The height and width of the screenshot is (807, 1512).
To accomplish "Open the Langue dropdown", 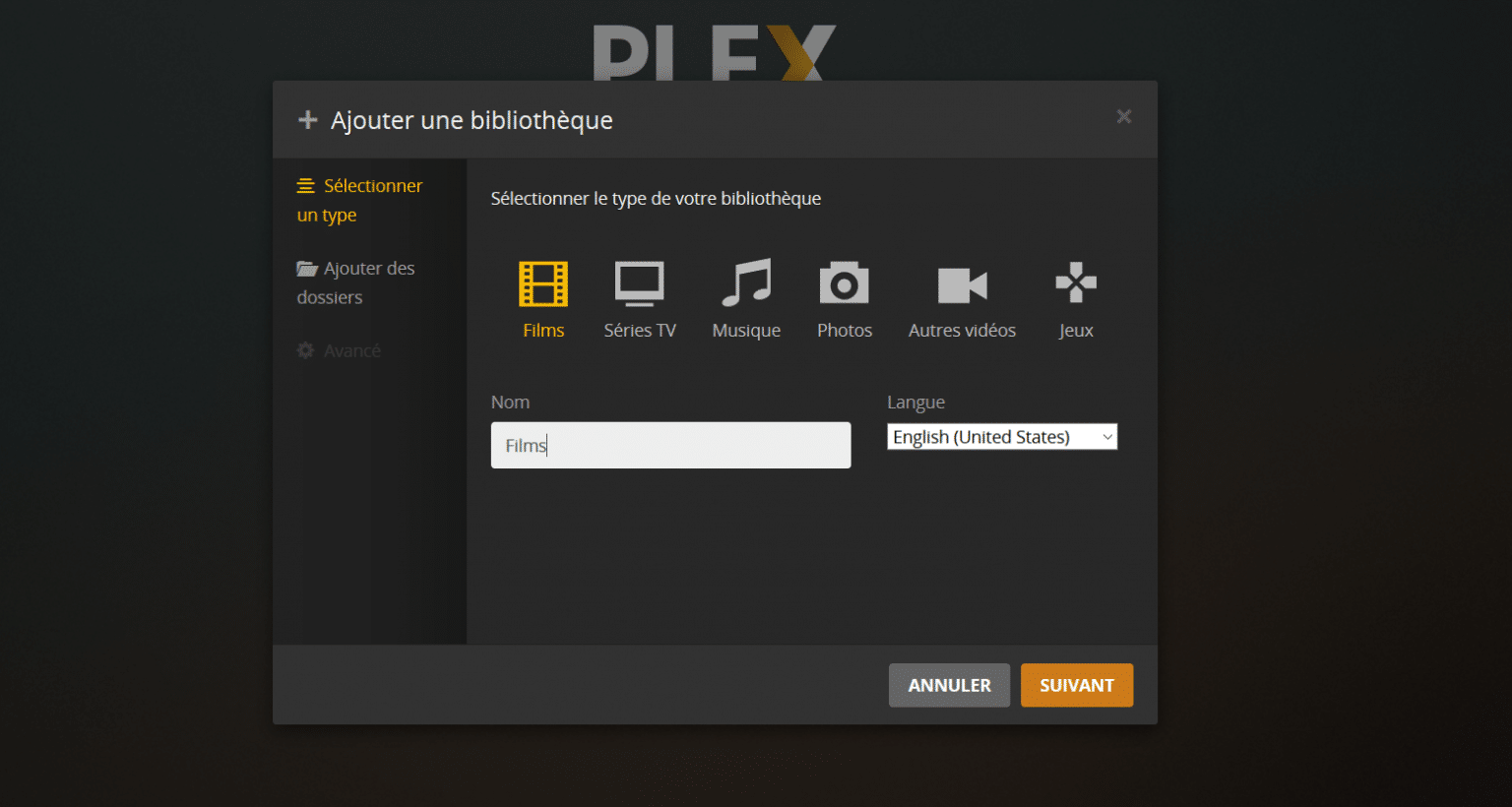I will (1001, 436).
